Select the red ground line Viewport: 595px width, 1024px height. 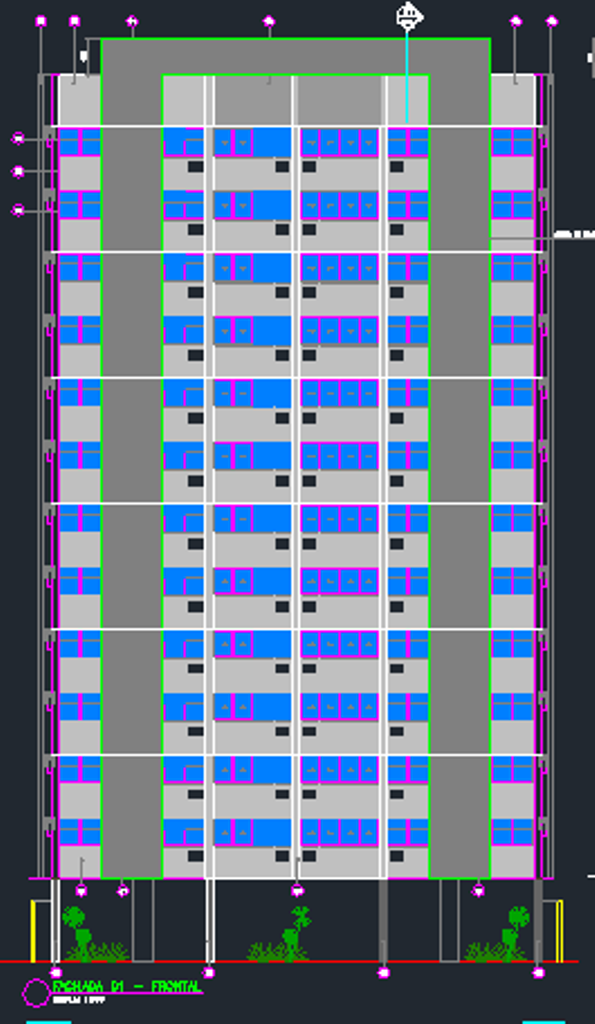pos(289,962)
